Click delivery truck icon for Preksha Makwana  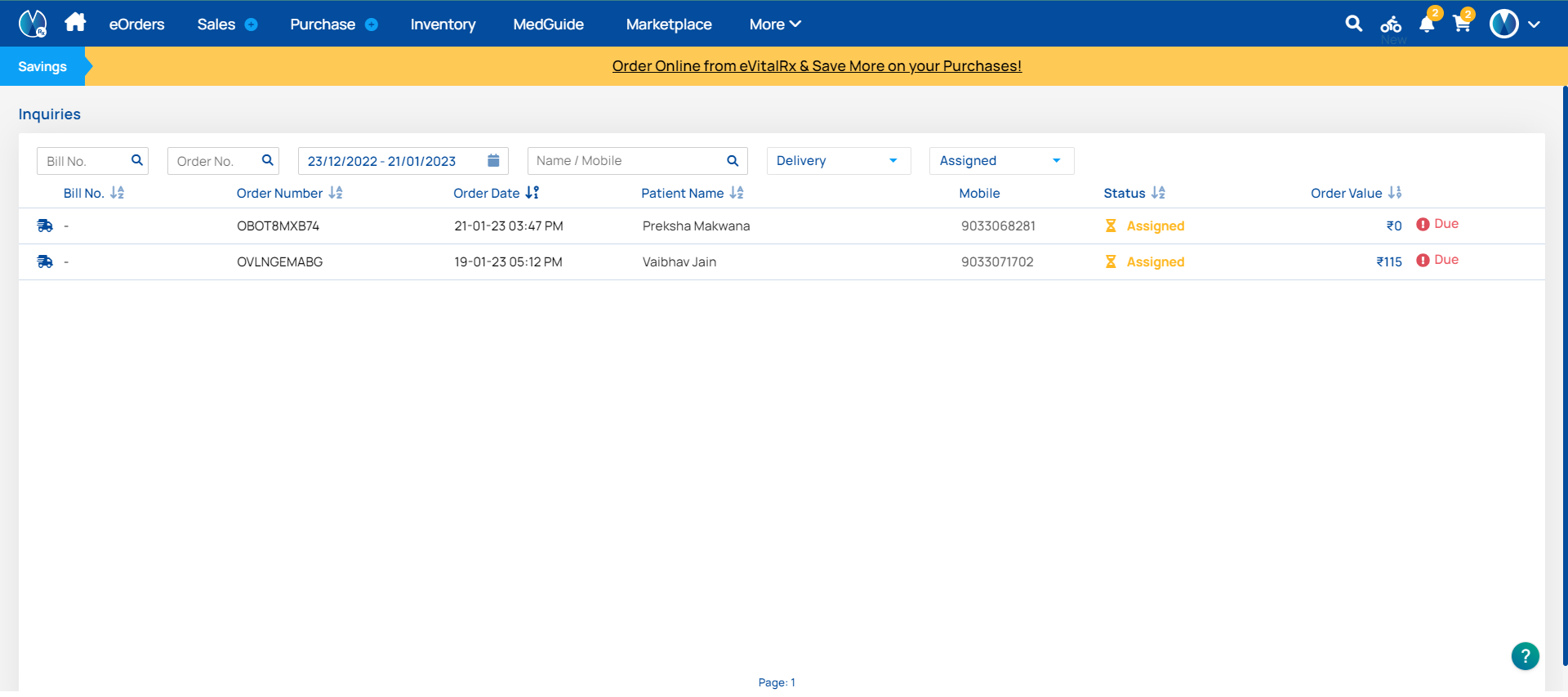tap(45, 226)
